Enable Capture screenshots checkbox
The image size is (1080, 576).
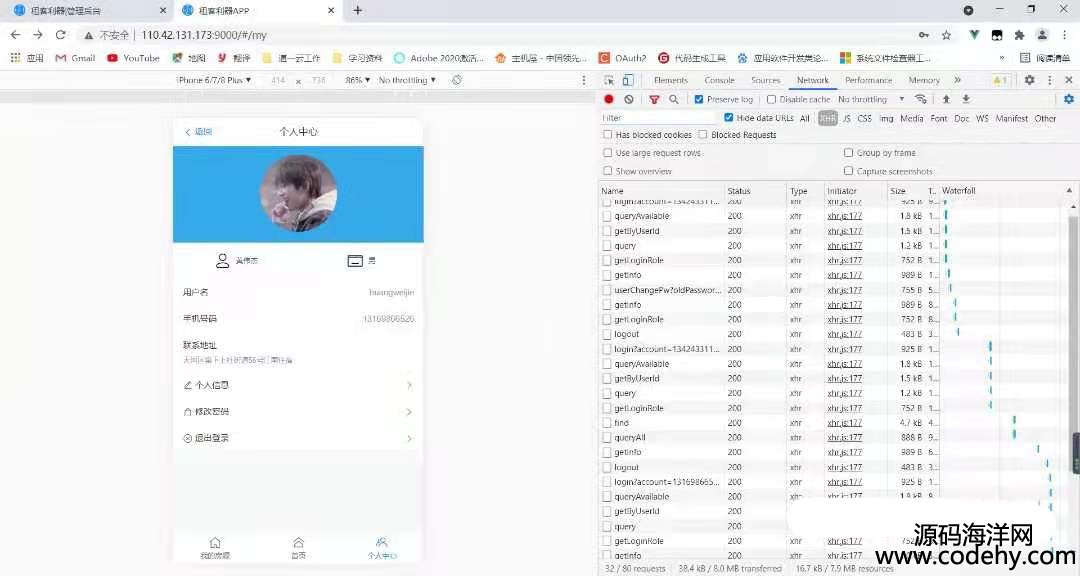[849, 170]
